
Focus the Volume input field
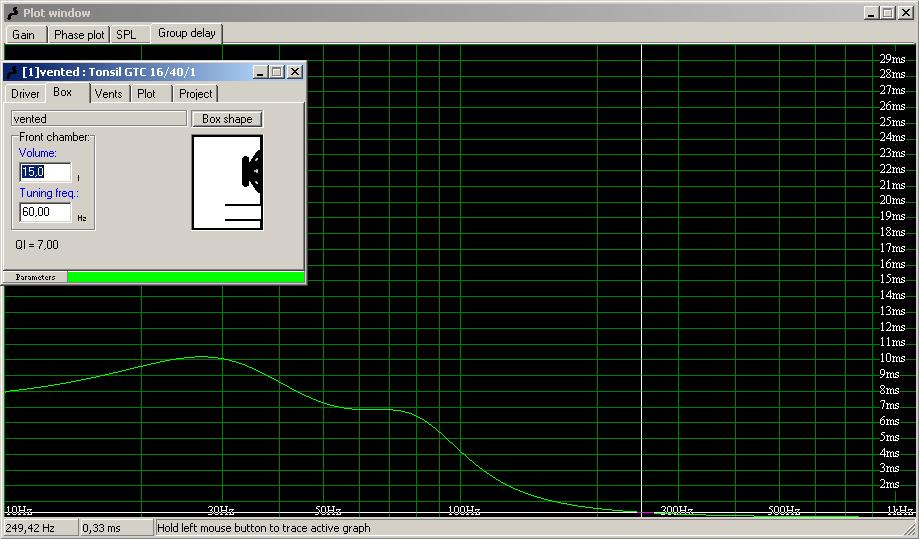(x=46, y=172)
